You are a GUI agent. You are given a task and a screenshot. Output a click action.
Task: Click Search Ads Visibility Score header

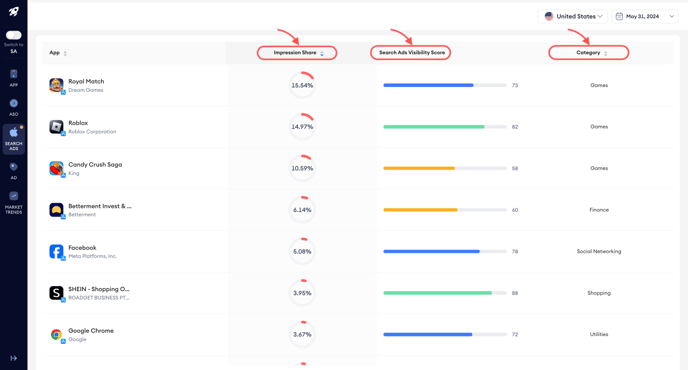411,53
